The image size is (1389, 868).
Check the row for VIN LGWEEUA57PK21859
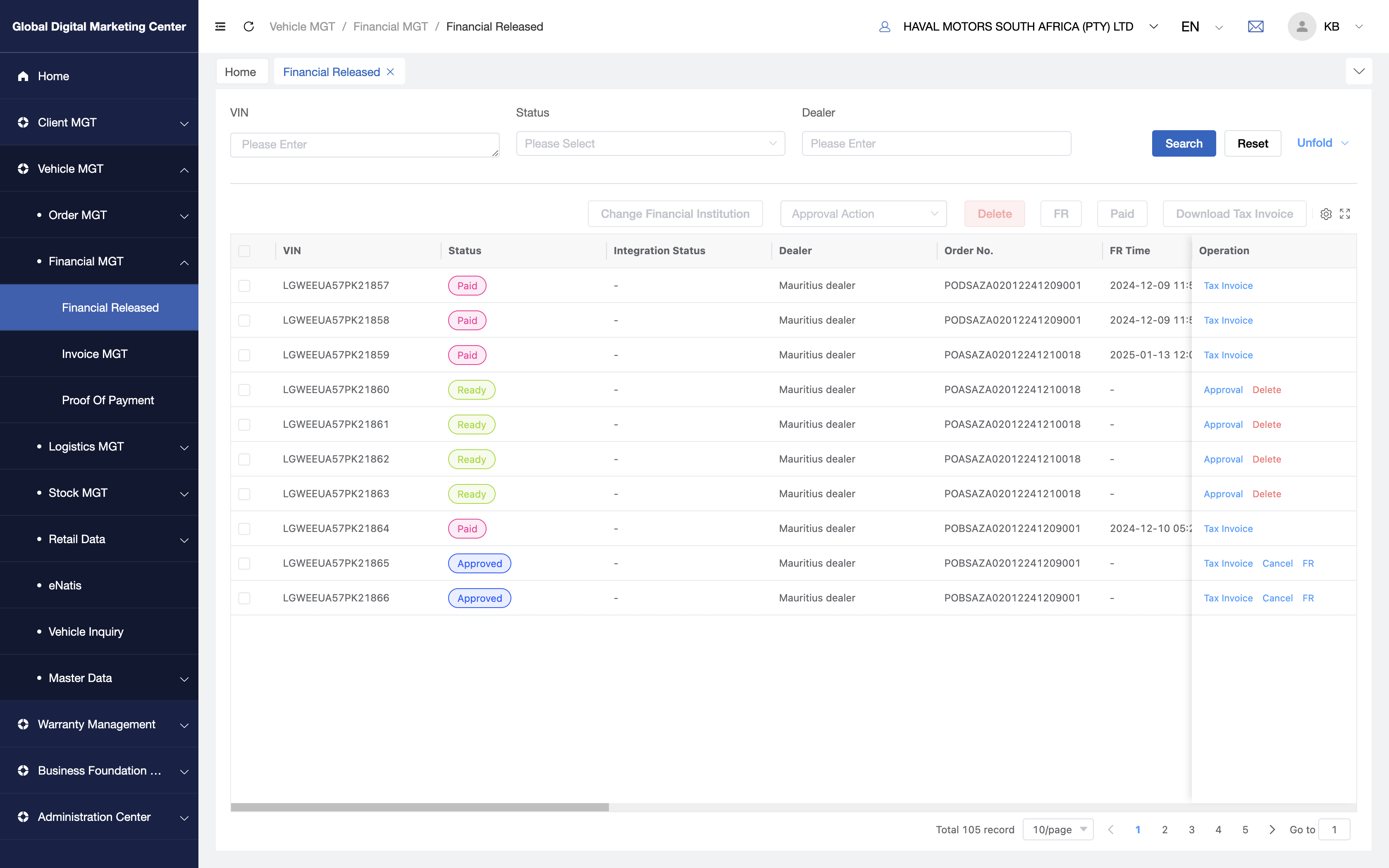(244, 355)
